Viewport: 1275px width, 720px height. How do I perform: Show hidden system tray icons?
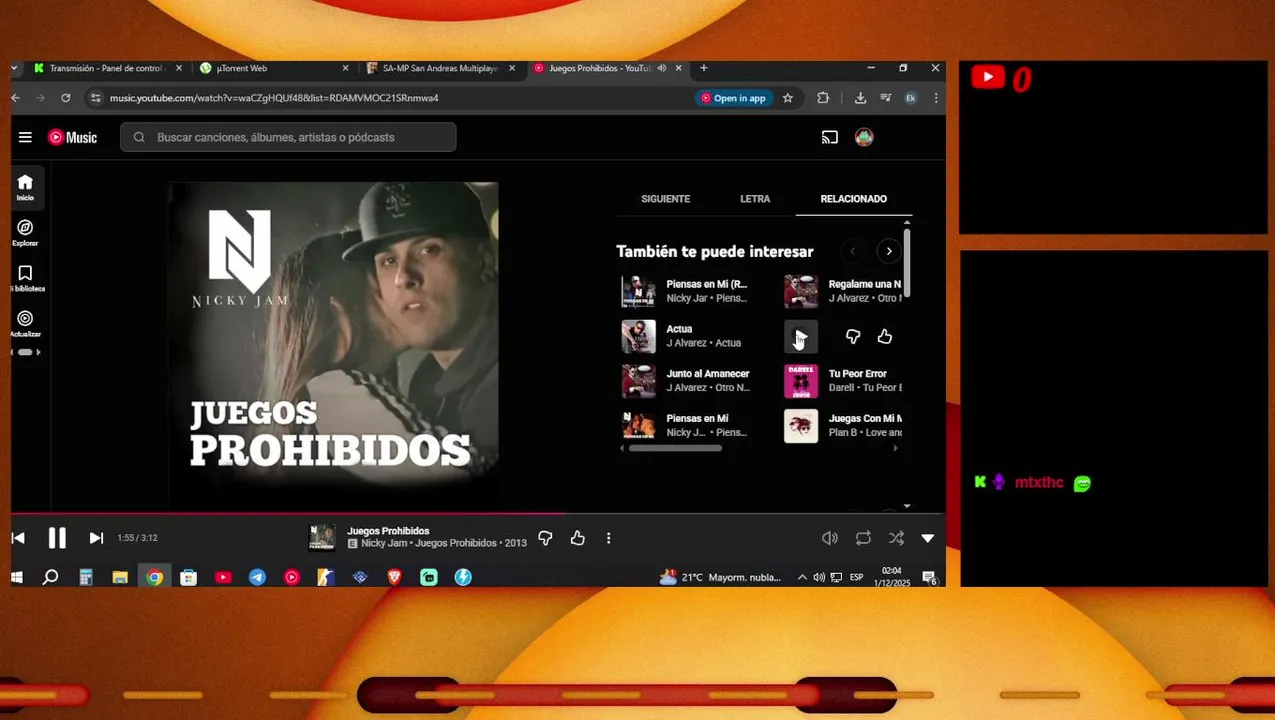[802, 577]
